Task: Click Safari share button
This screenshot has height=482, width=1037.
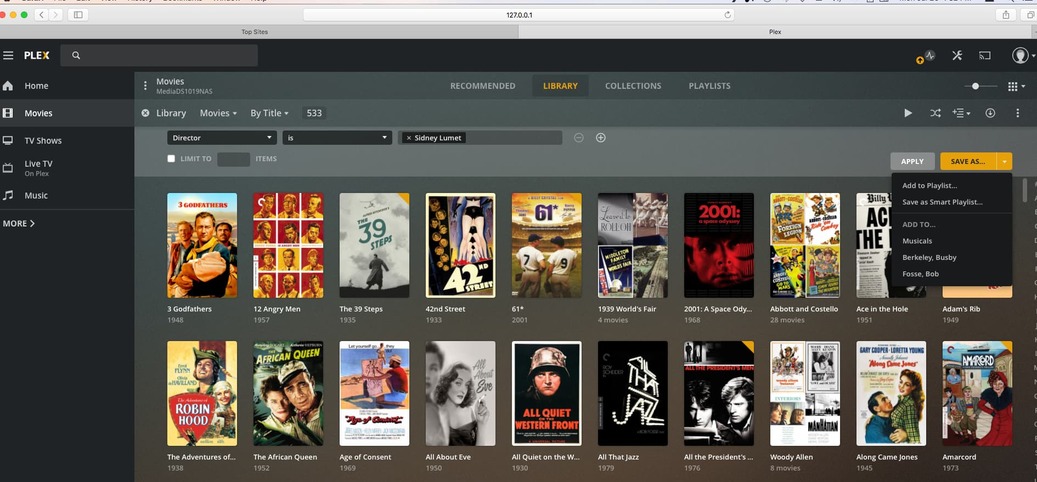Action: [x=1006, y=15]
